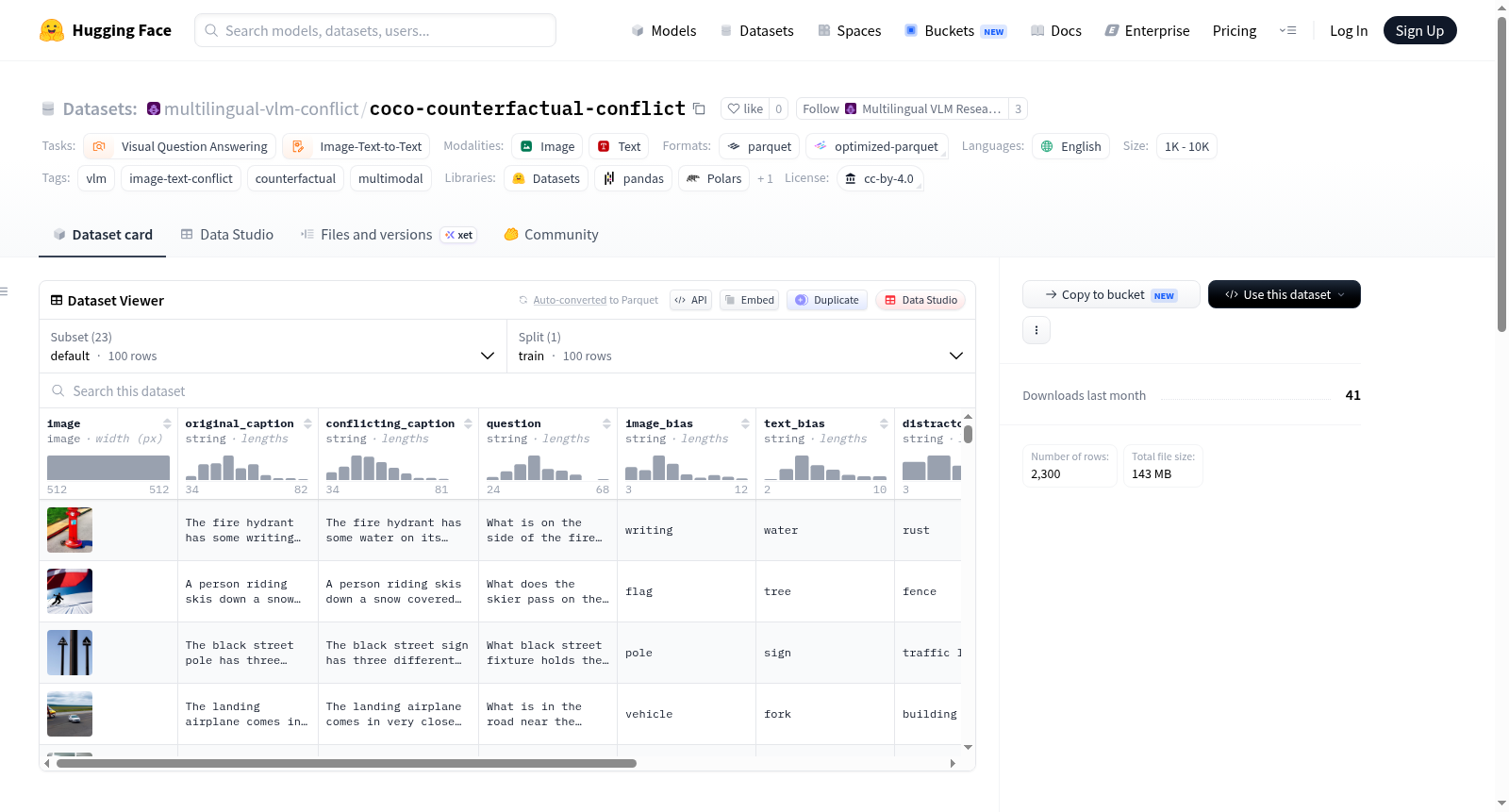Click the Copy to bucket button
Image resolution: width=1509 pixels, height=812 pixels.
tap(1111, 294)
